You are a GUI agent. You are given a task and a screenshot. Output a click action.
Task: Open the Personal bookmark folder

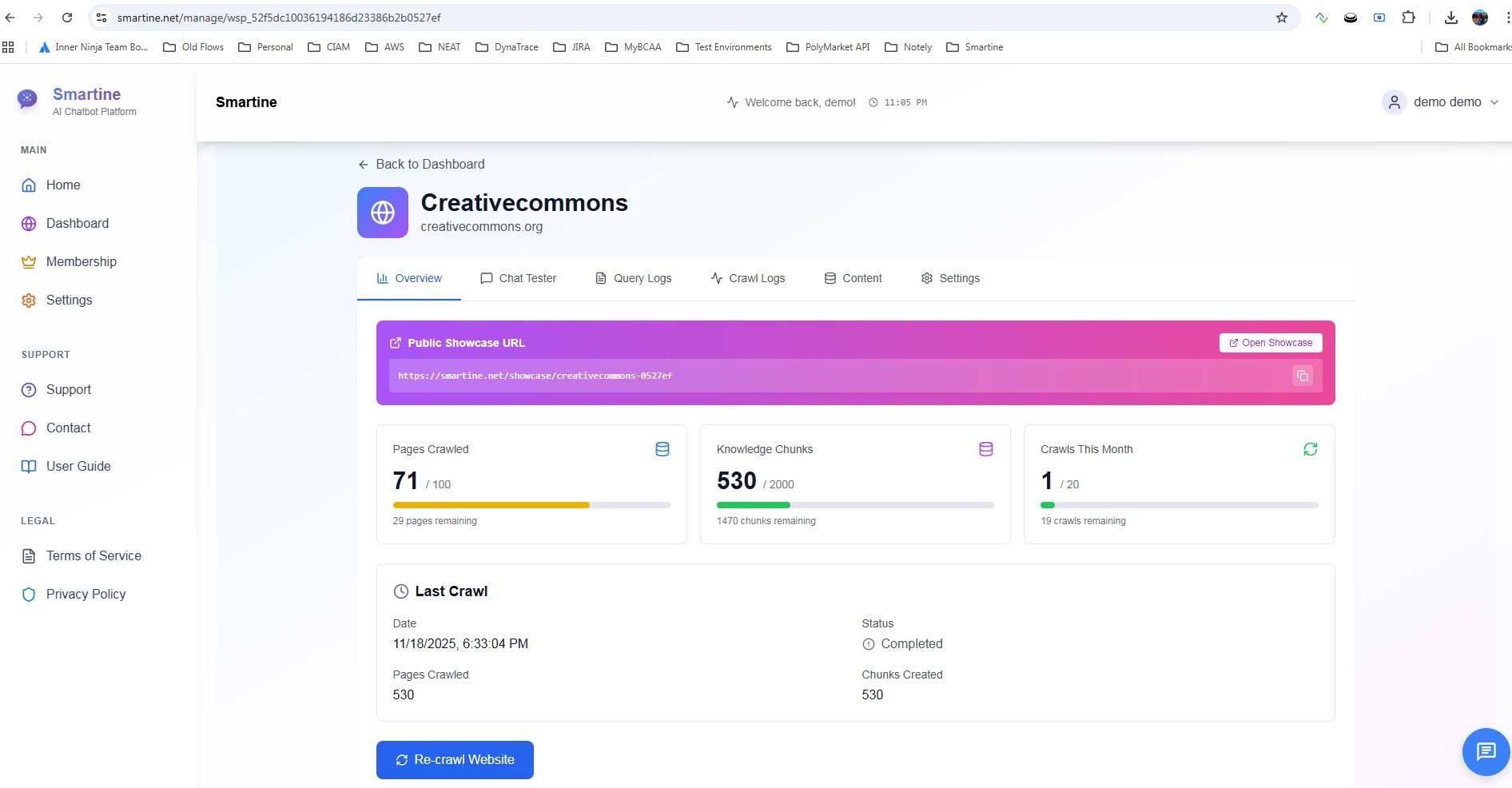(266, 47)
